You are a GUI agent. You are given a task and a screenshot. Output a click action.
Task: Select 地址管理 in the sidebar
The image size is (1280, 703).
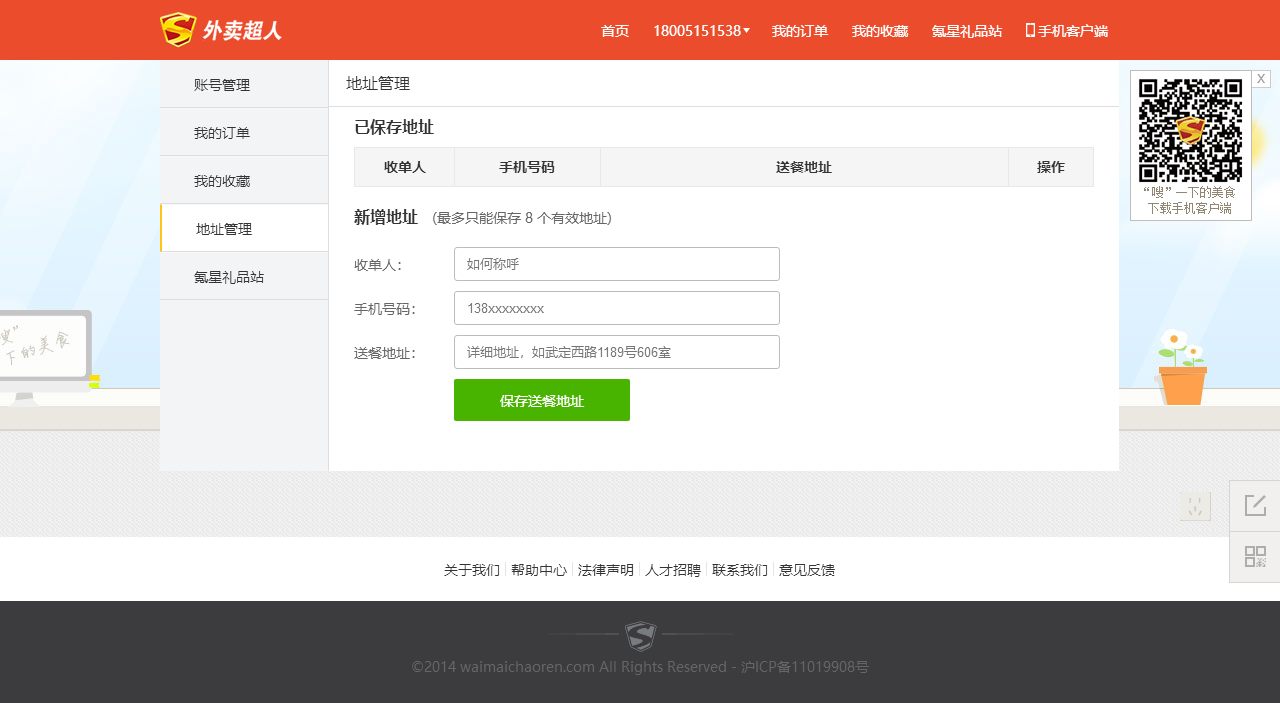(x=224, y=229)
